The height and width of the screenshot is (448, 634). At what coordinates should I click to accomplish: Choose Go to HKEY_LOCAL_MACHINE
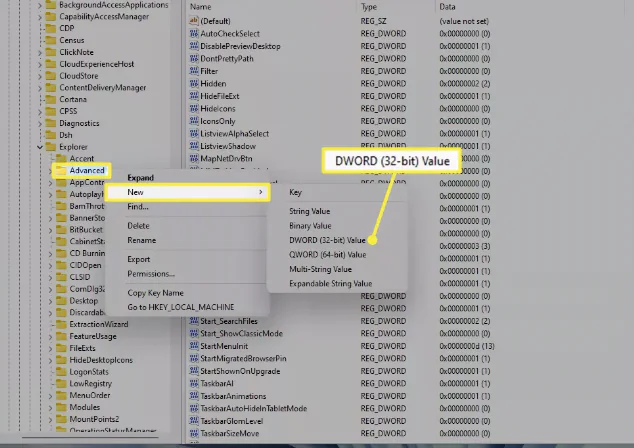click(x=181, y=307)
